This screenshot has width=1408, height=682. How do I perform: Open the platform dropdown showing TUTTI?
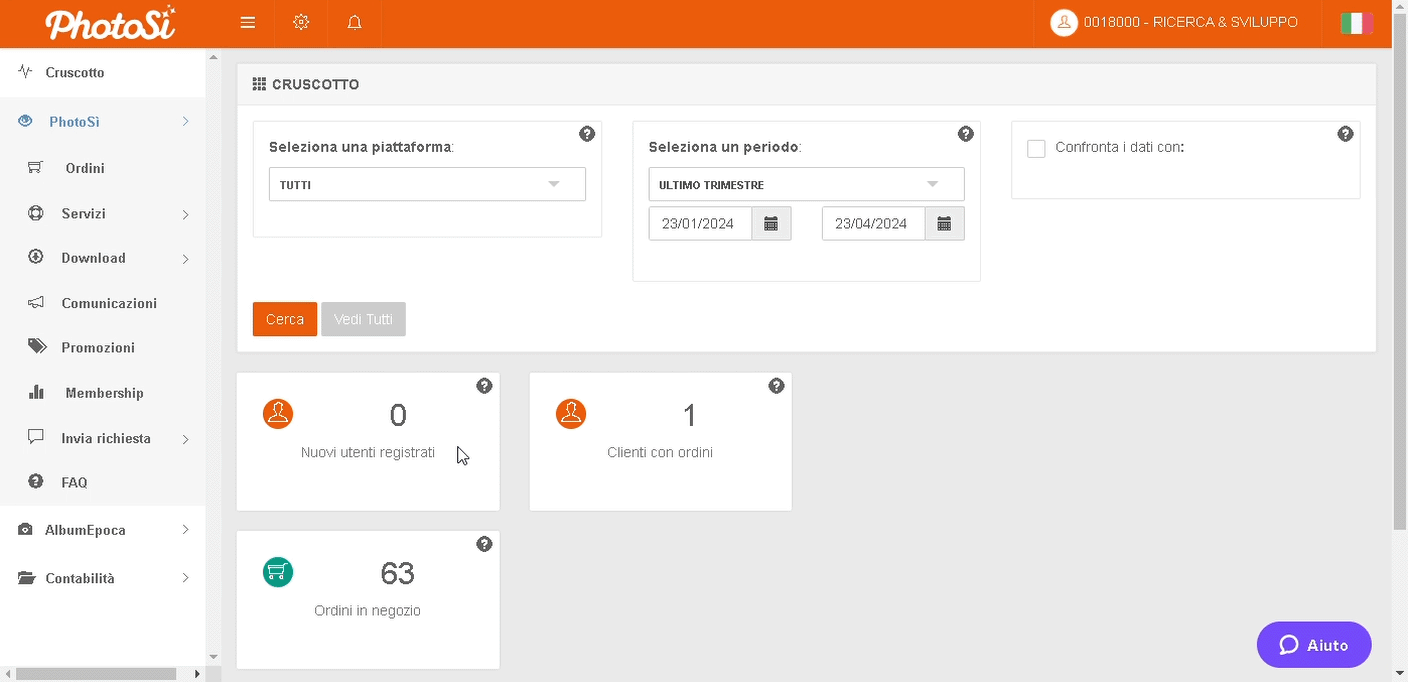[x=427, y=185]
